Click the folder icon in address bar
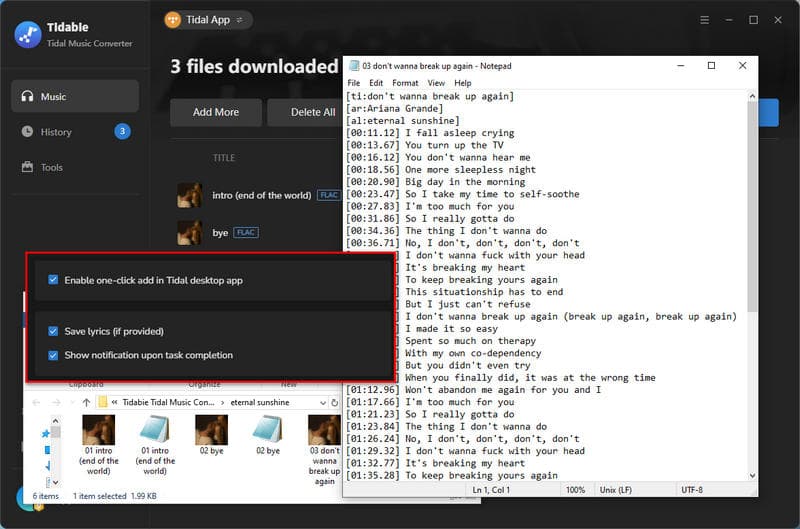Screen dimensions: 800x529 102,402
